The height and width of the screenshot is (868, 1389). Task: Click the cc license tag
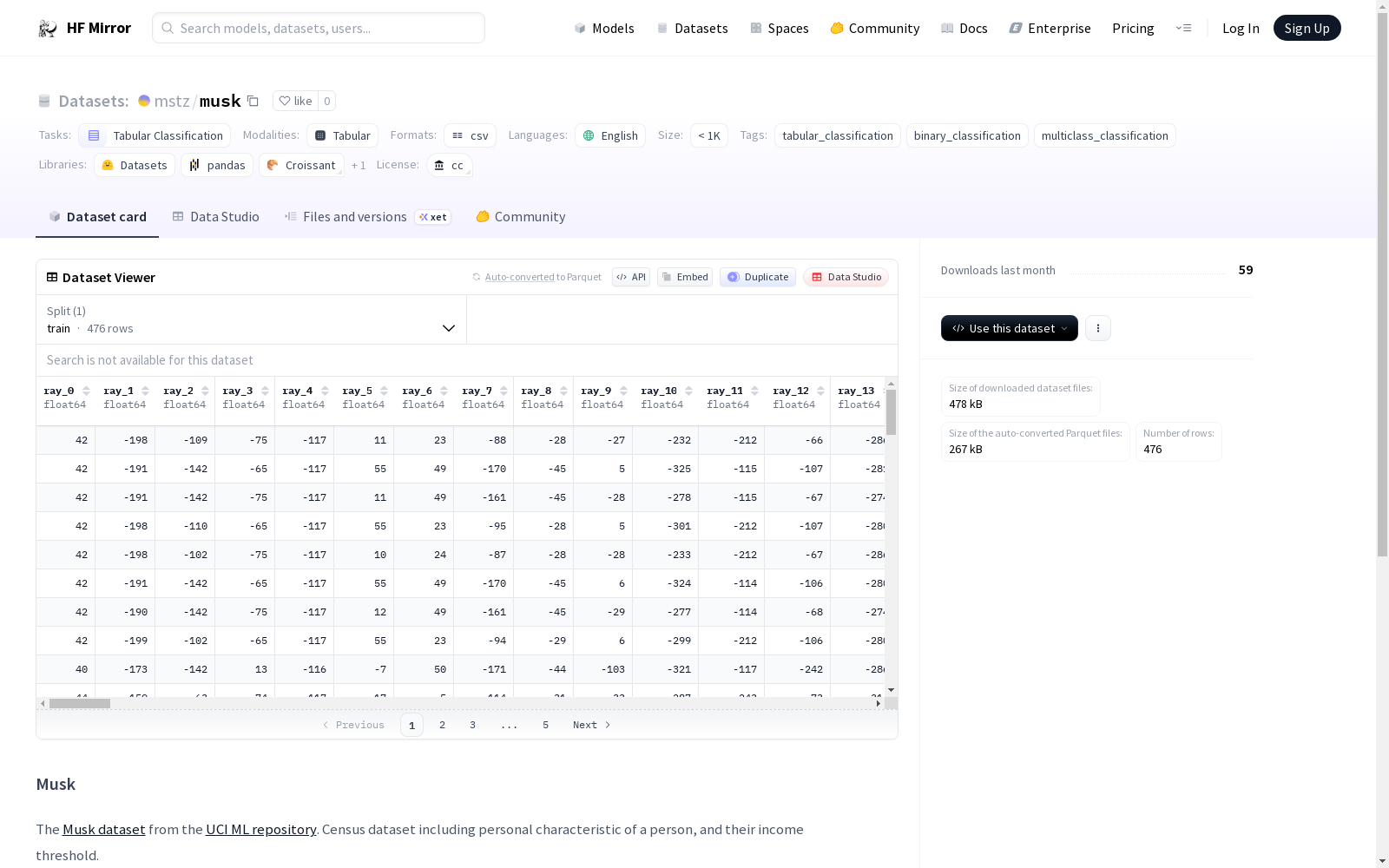tap(450, 165)
